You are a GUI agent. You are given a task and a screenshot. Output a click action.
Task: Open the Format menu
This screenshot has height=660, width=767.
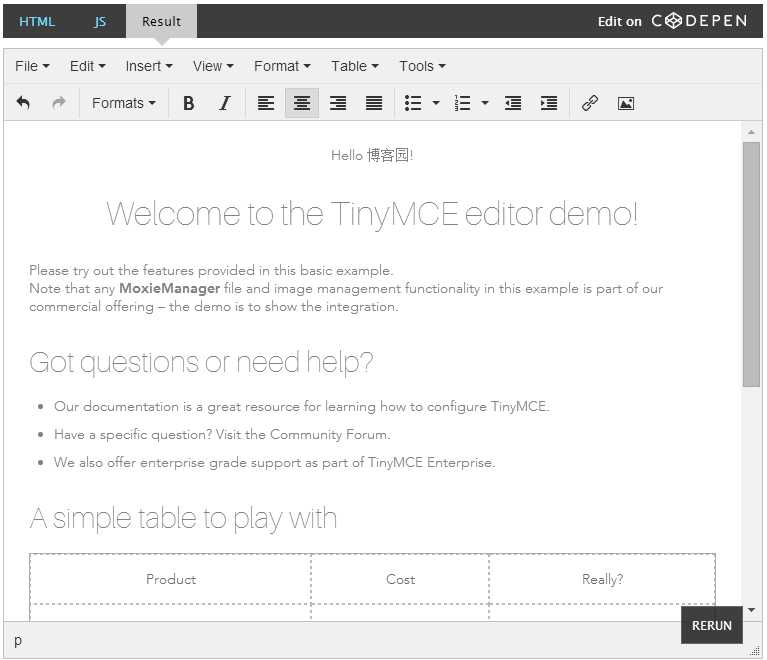click(x=282, y=66)
